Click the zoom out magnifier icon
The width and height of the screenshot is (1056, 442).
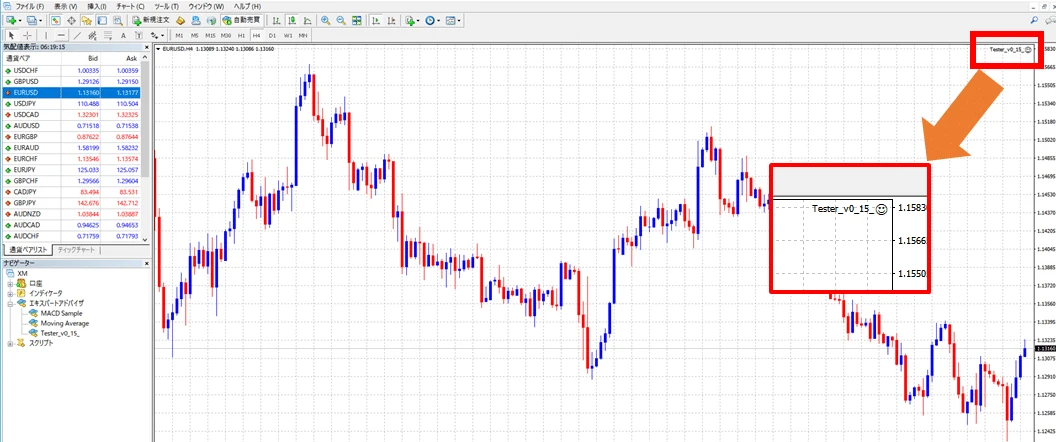click(341, 20)
